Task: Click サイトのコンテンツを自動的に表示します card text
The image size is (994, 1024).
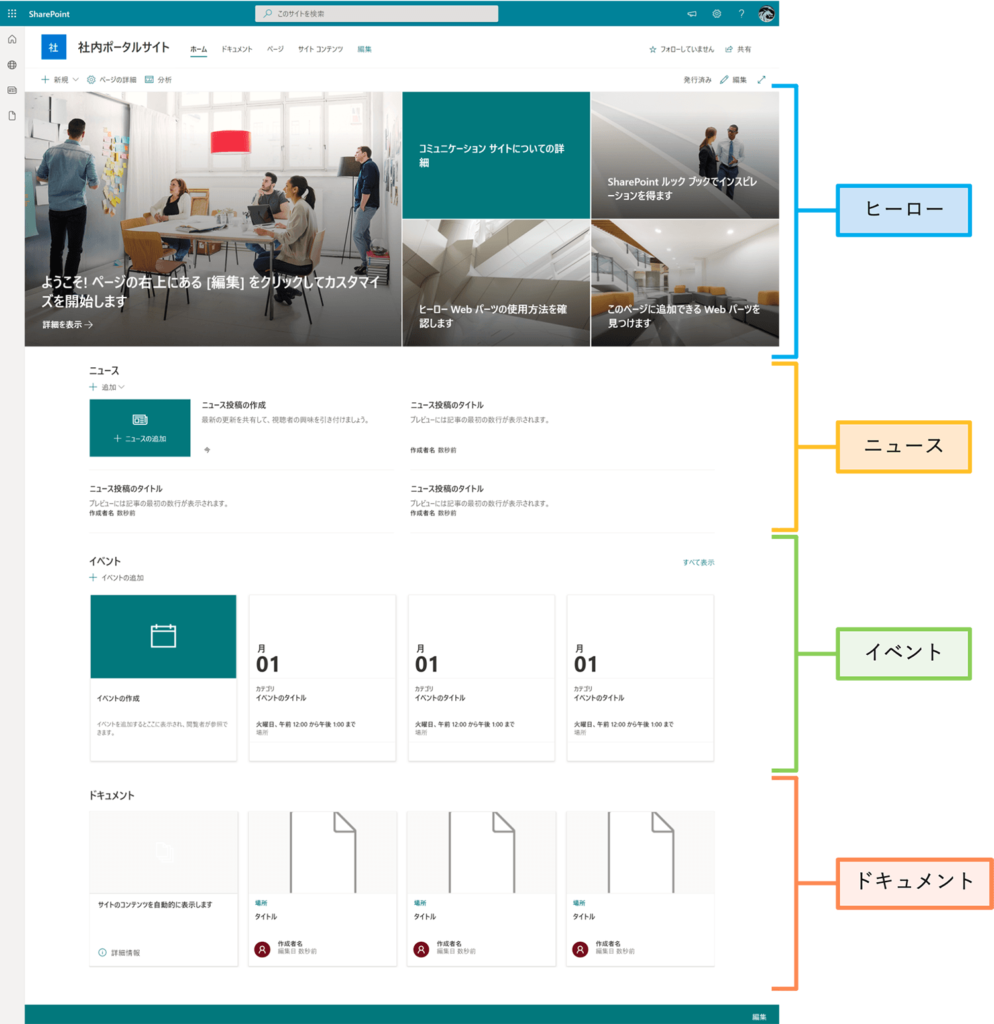Action: coord(155,904)
